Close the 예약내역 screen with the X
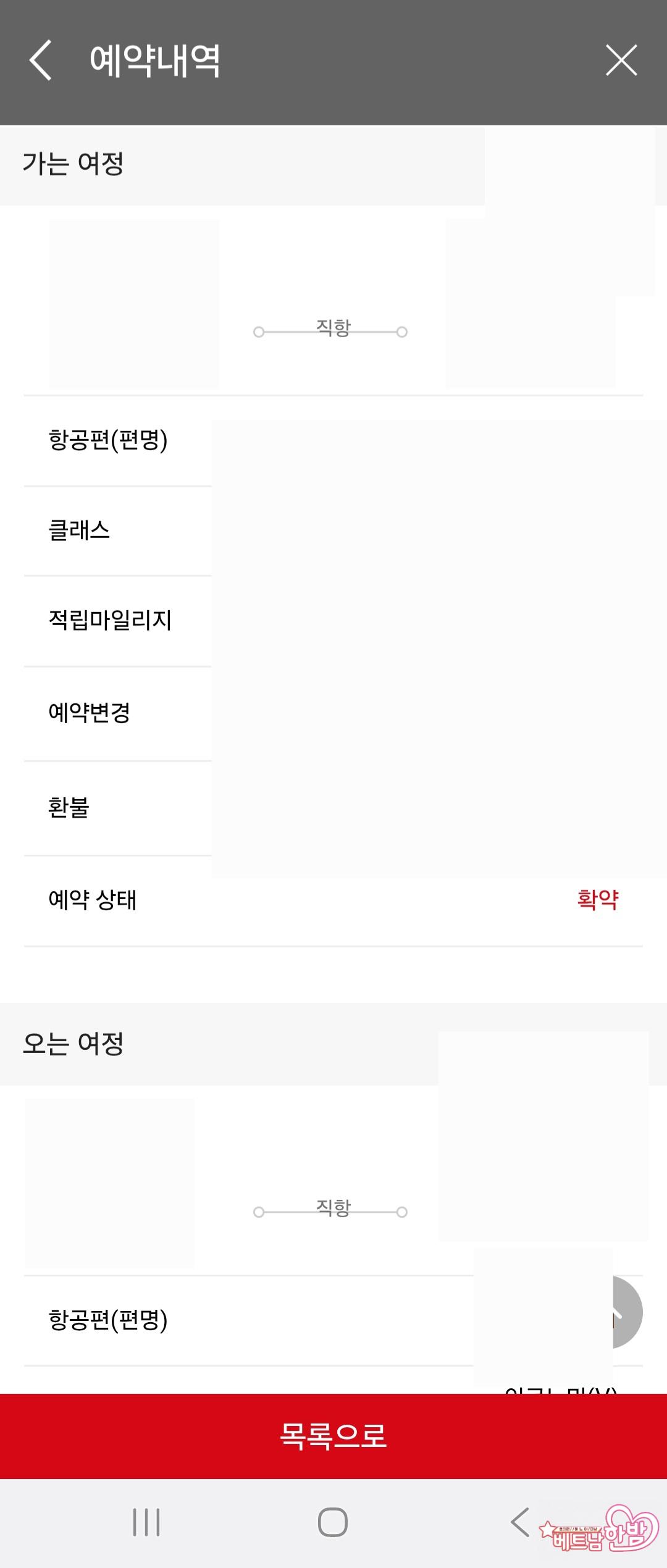667x1568 pixels. [x=621, y=61]
